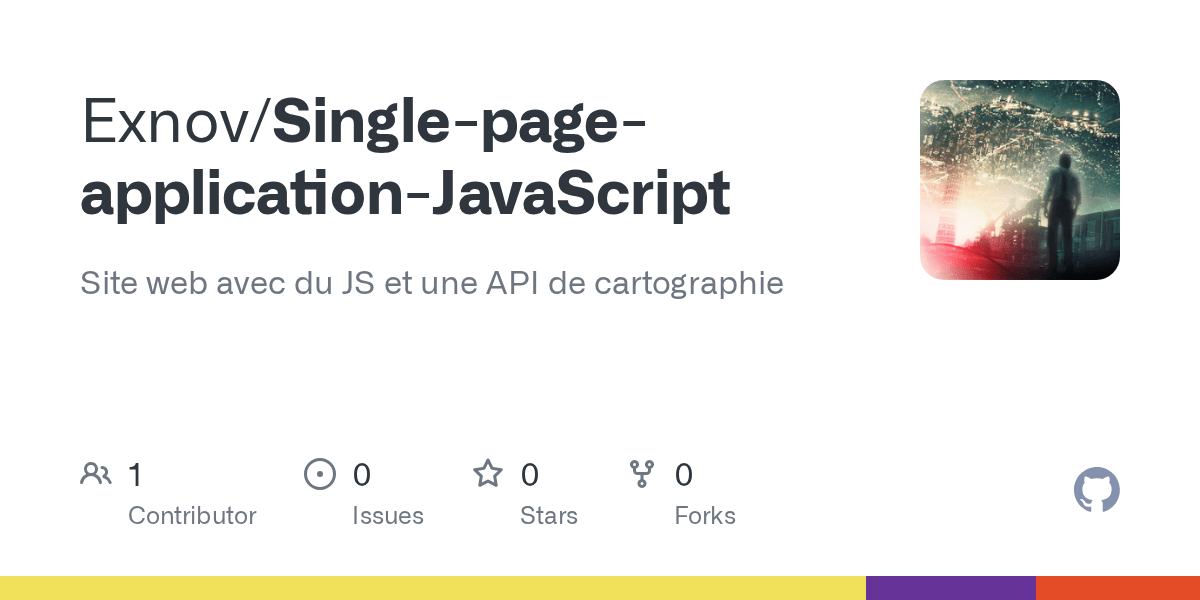Click the contributor count number 1
1200x600 pixels.
point(135,475)
